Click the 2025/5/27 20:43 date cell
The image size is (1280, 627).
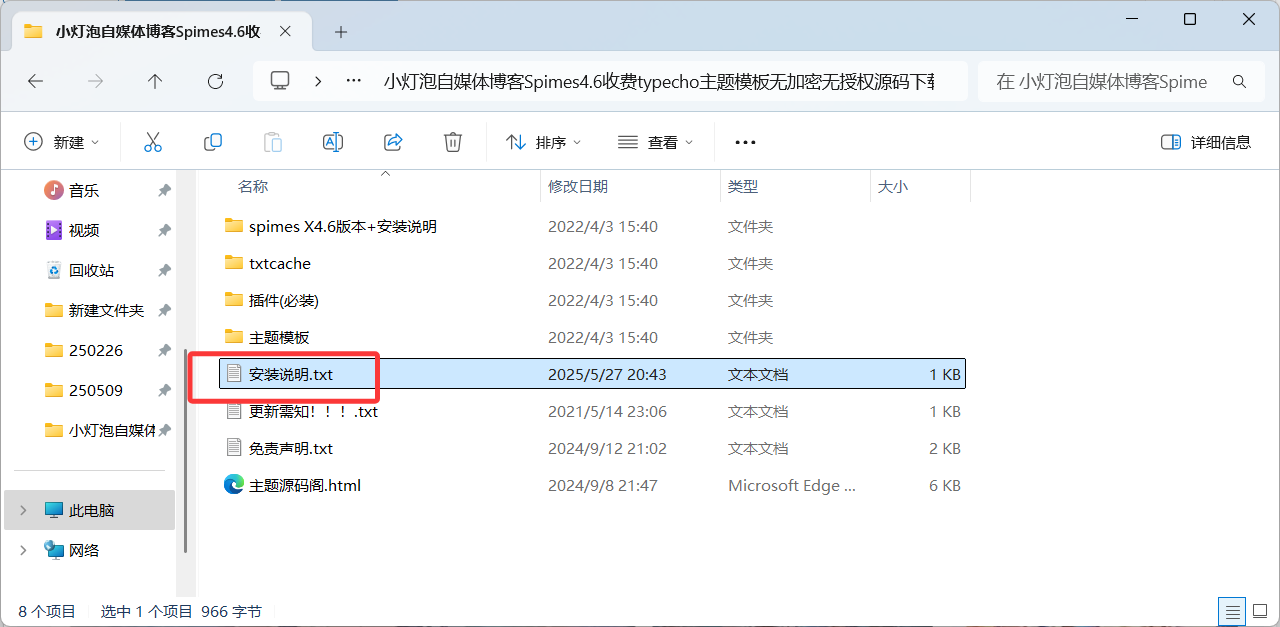(607, 374)
